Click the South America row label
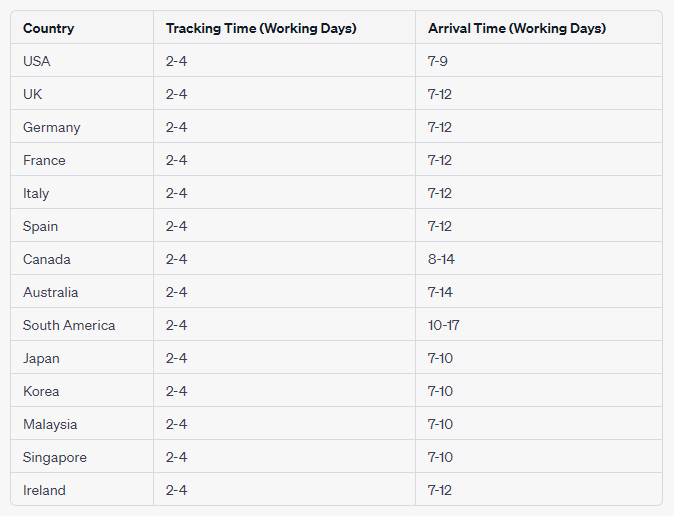Viewport: 674px width, 516px height. pyautogui.click(x=69, y=326)
